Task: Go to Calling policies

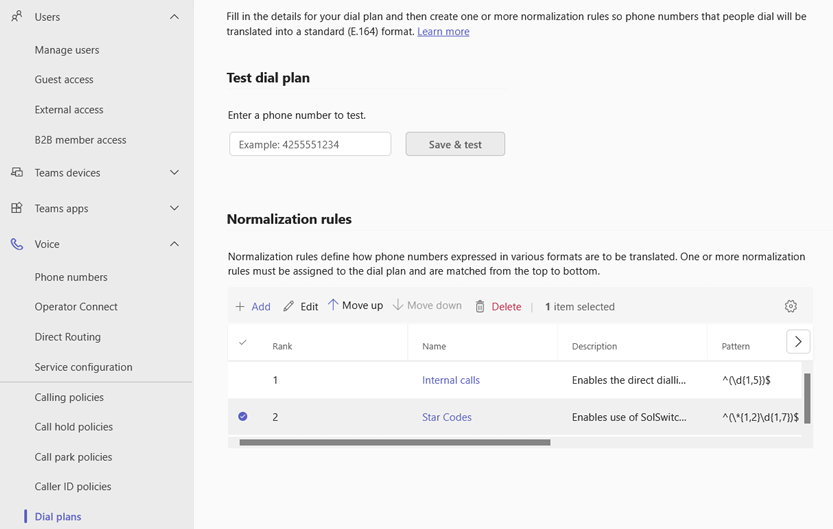Action: [69, 397]
